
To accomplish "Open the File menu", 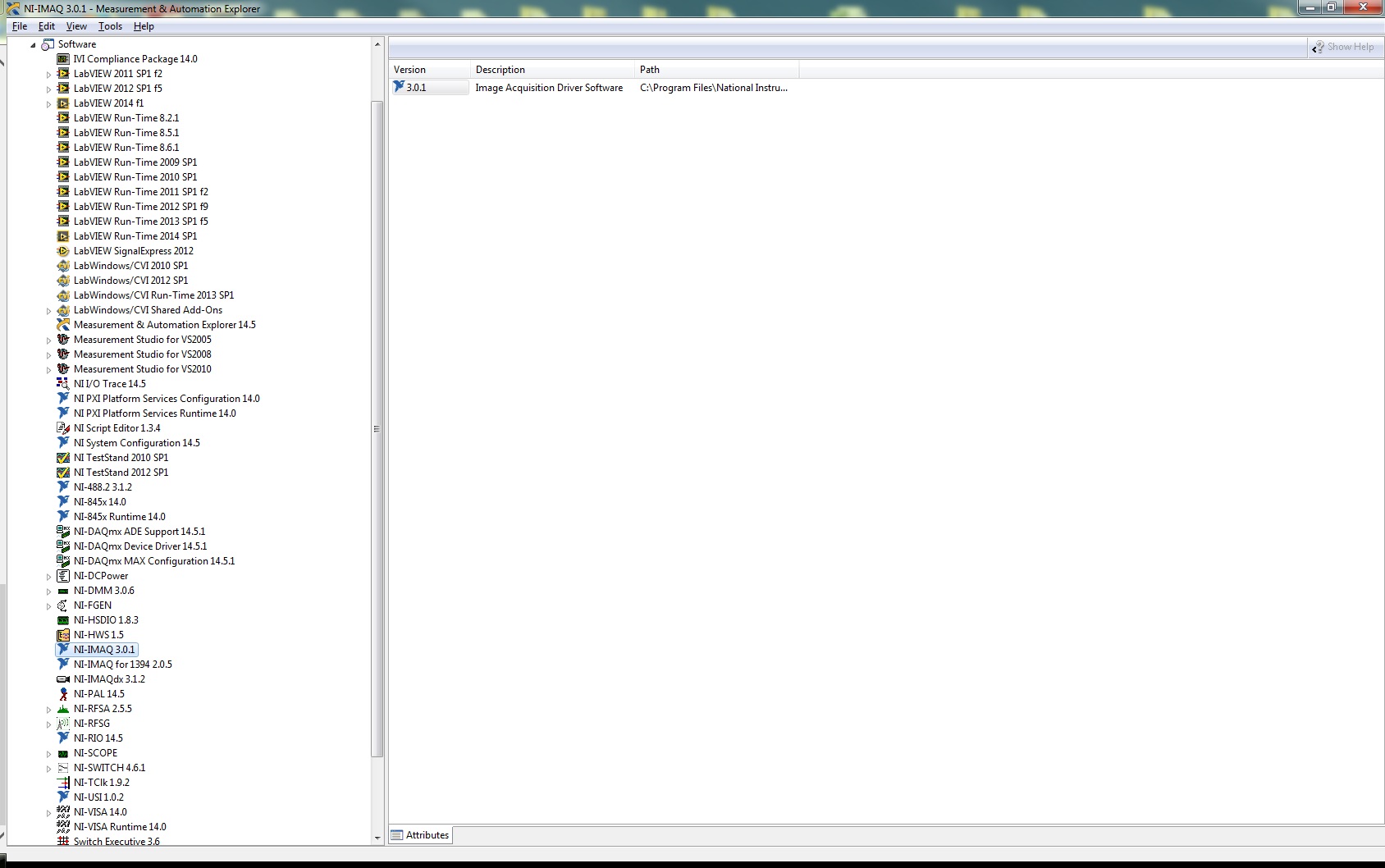I will (20, 26).
